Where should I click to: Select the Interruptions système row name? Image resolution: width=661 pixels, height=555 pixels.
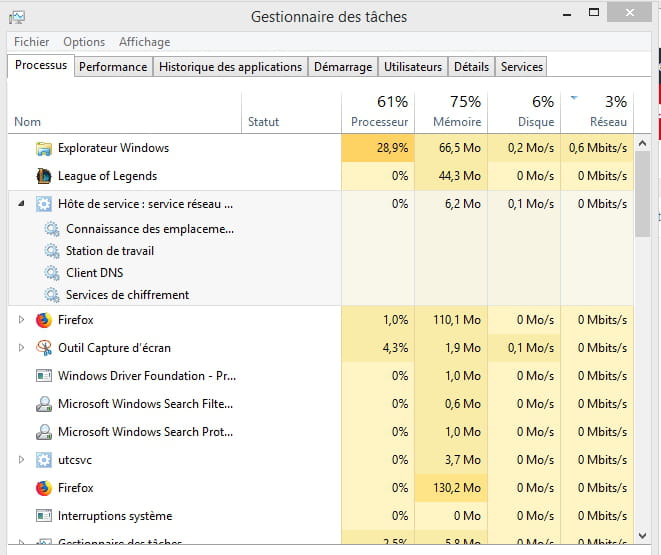point(115,516)
